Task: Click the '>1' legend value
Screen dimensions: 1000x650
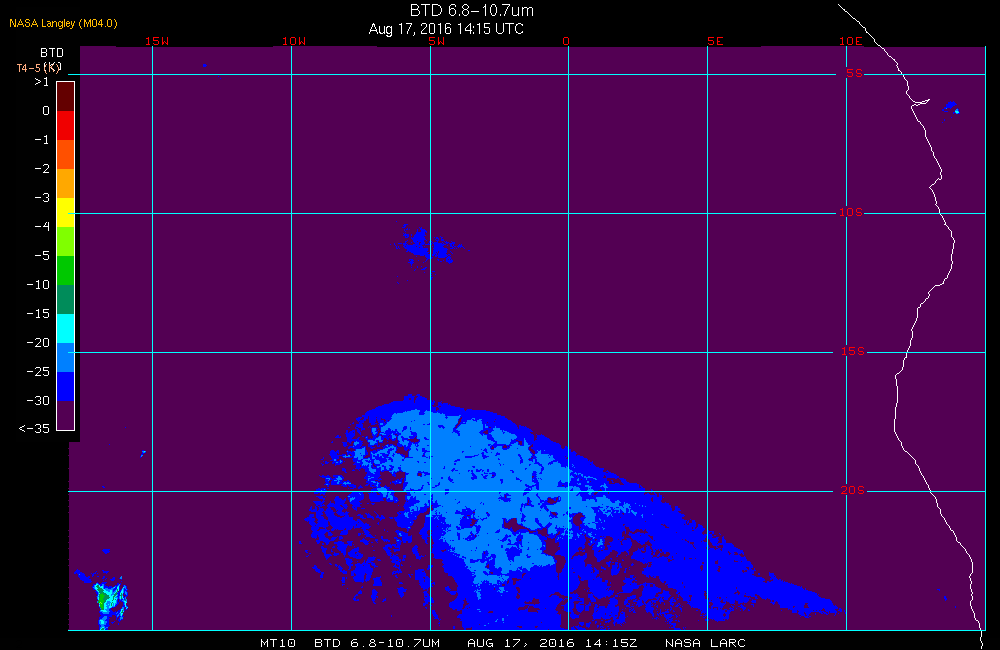Action: [x=41, y=82]
